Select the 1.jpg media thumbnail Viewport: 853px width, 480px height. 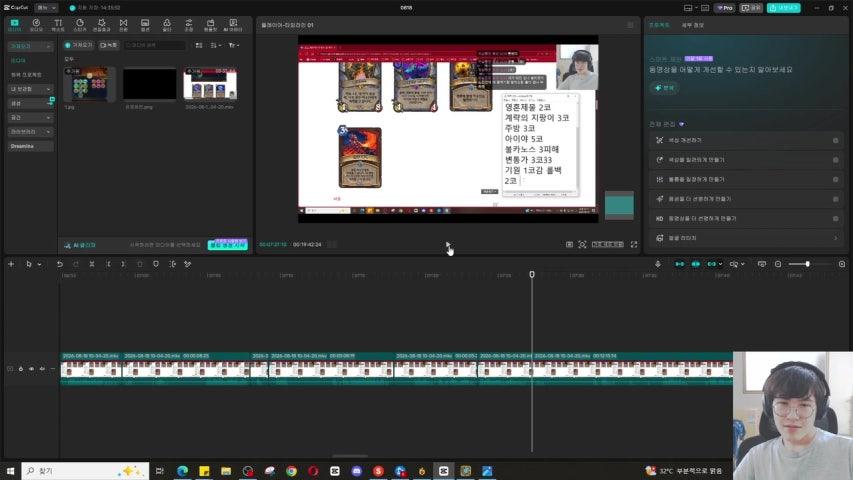(x=90, y=84)
